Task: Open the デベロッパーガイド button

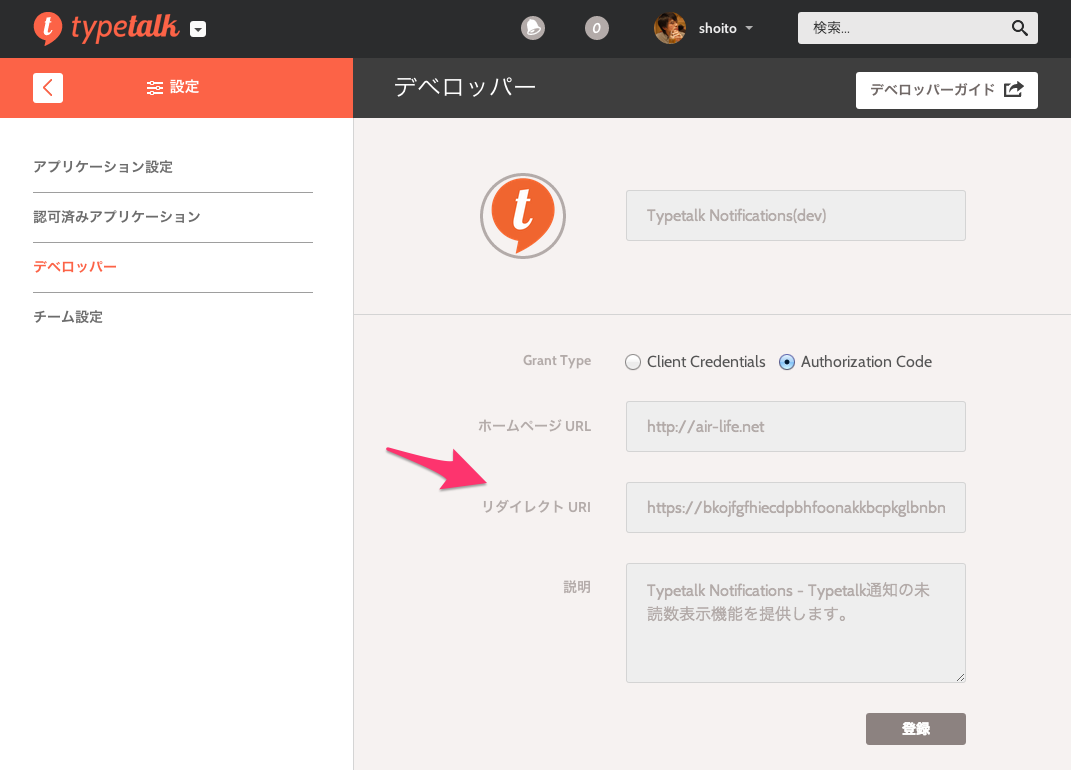Action: pyautogui.click(x=946, y=90)
